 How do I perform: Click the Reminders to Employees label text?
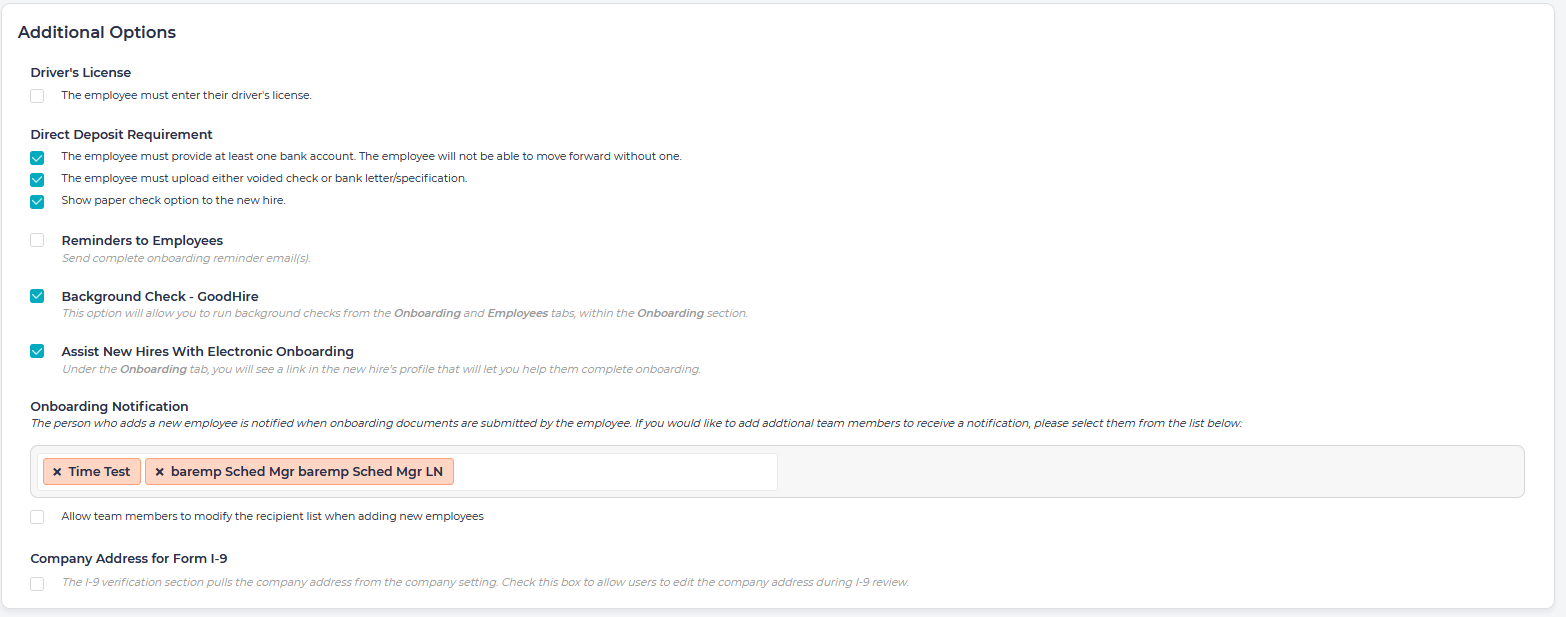click(x=142, y=241)
